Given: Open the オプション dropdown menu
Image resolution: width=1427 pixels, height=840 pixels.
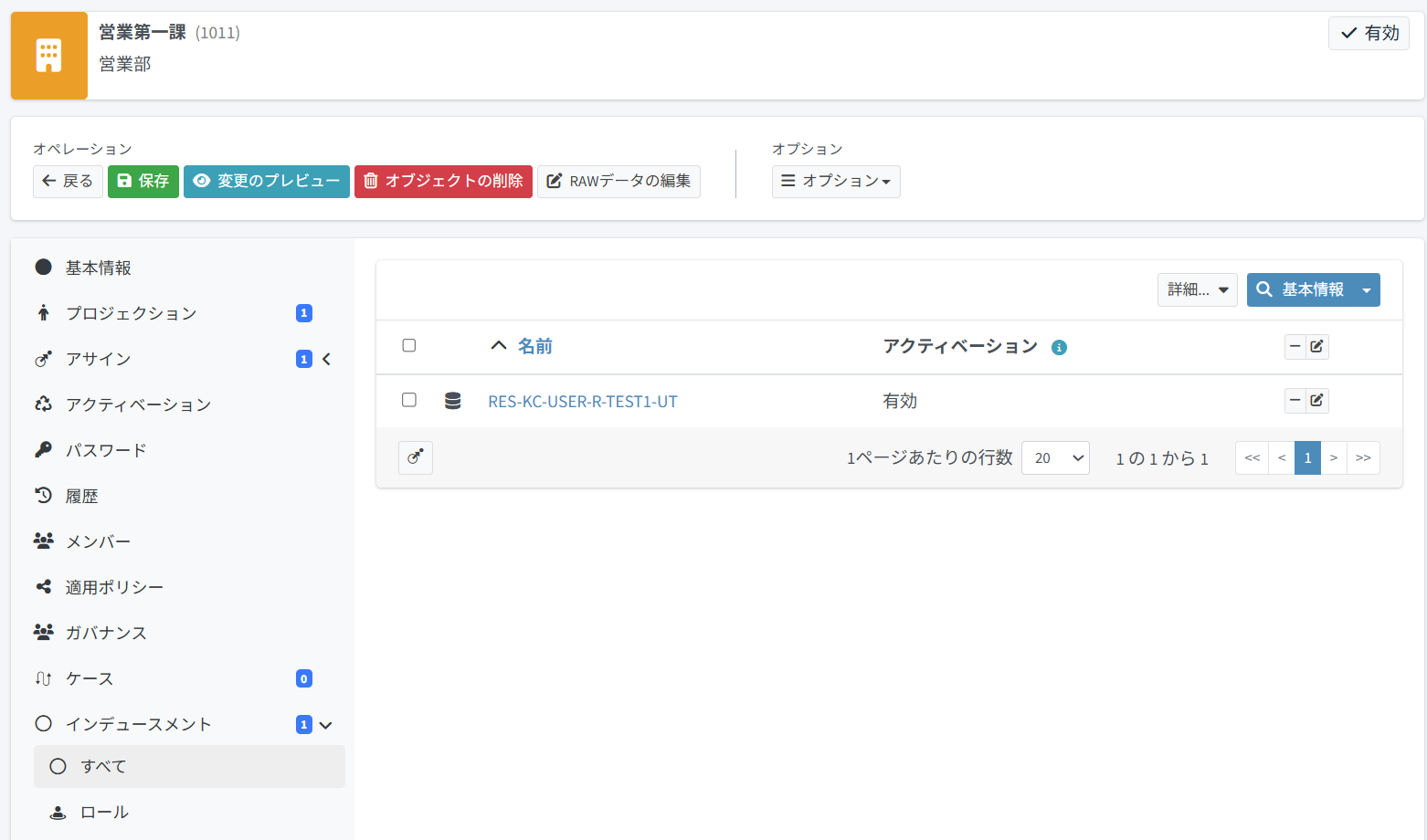Looking at the screenshot, I should (x=836, y=182).
